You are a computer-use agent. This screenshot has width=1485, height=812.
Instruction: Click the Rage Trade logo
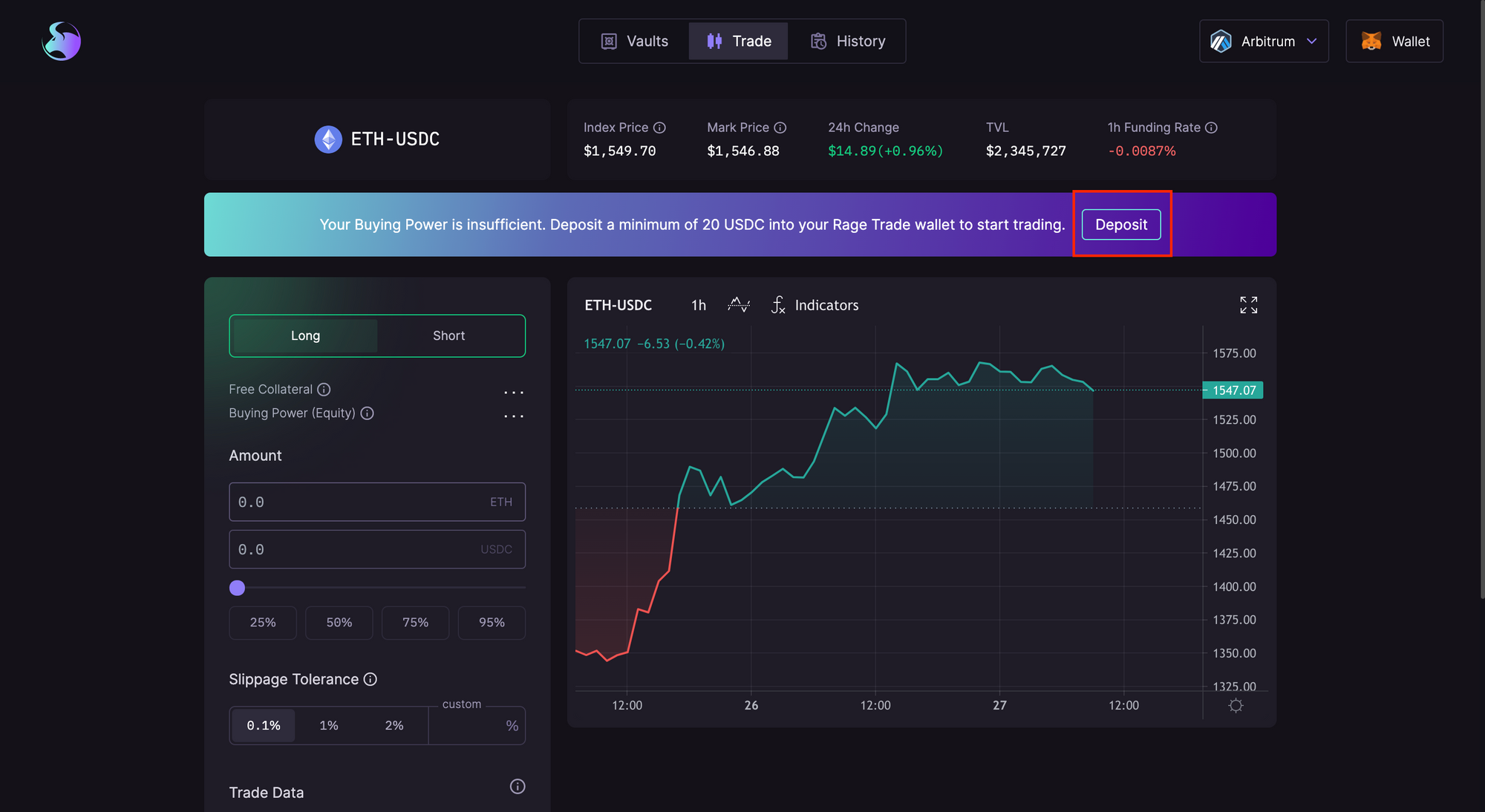pyautogui.click(x=61, y=41)
